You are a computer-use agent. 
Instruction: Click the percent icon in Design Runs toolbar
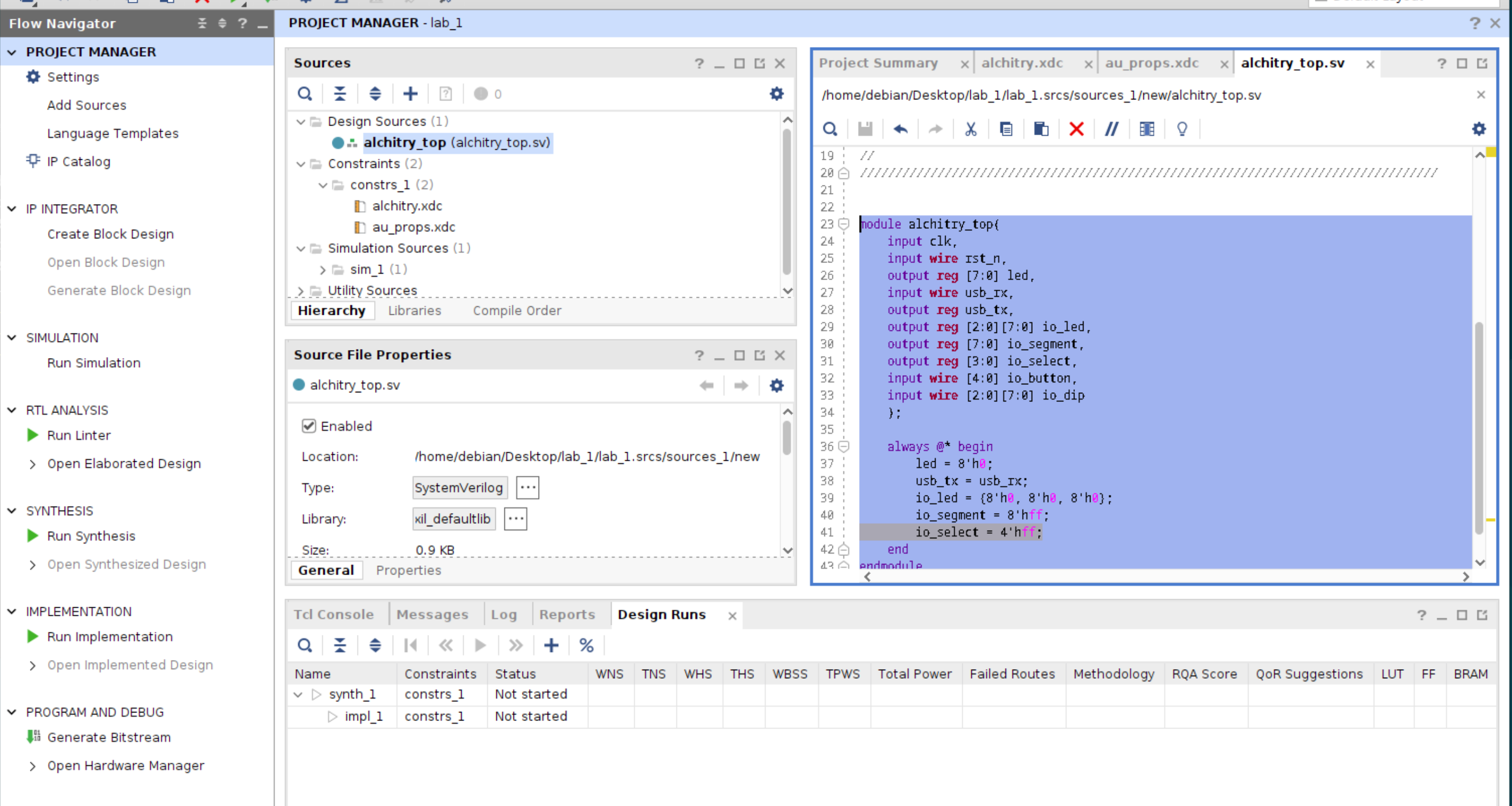[586, 645]
